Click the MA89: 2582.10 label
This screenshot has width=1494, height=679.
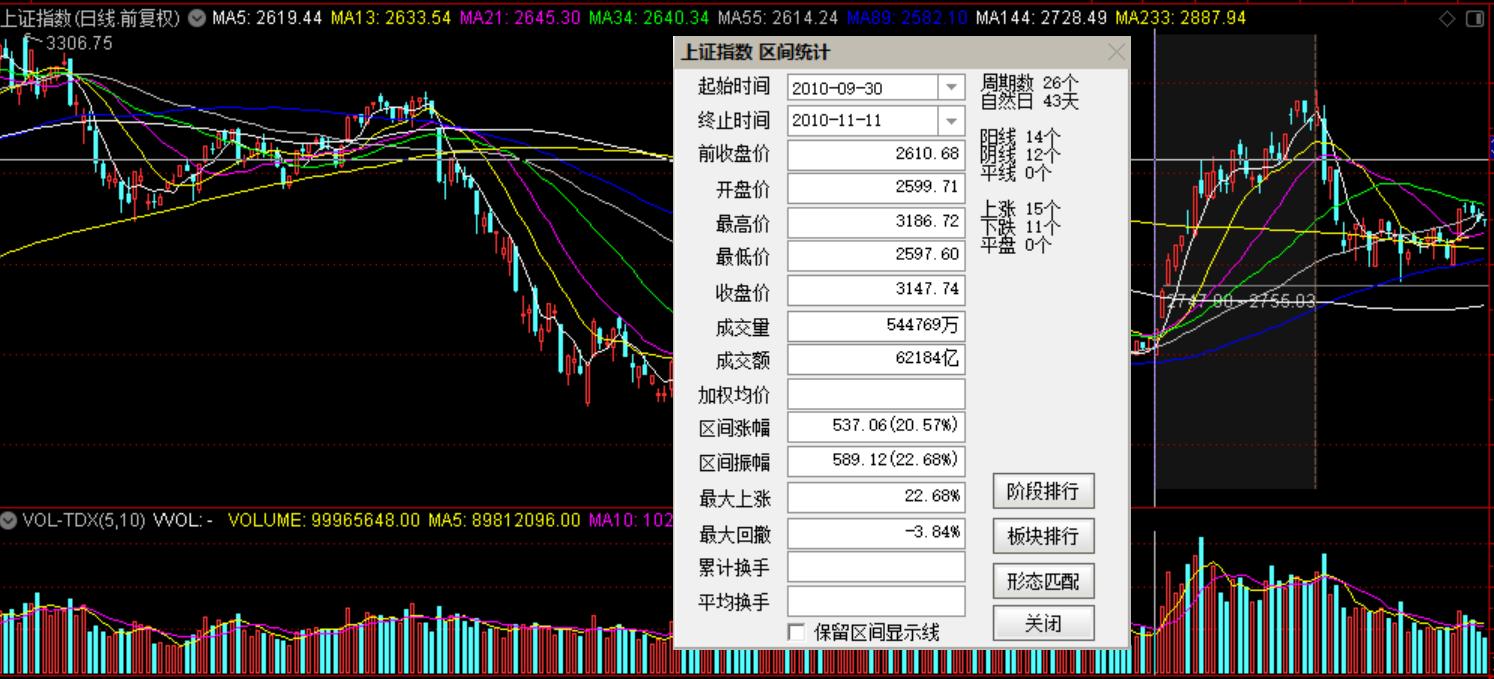907,18
